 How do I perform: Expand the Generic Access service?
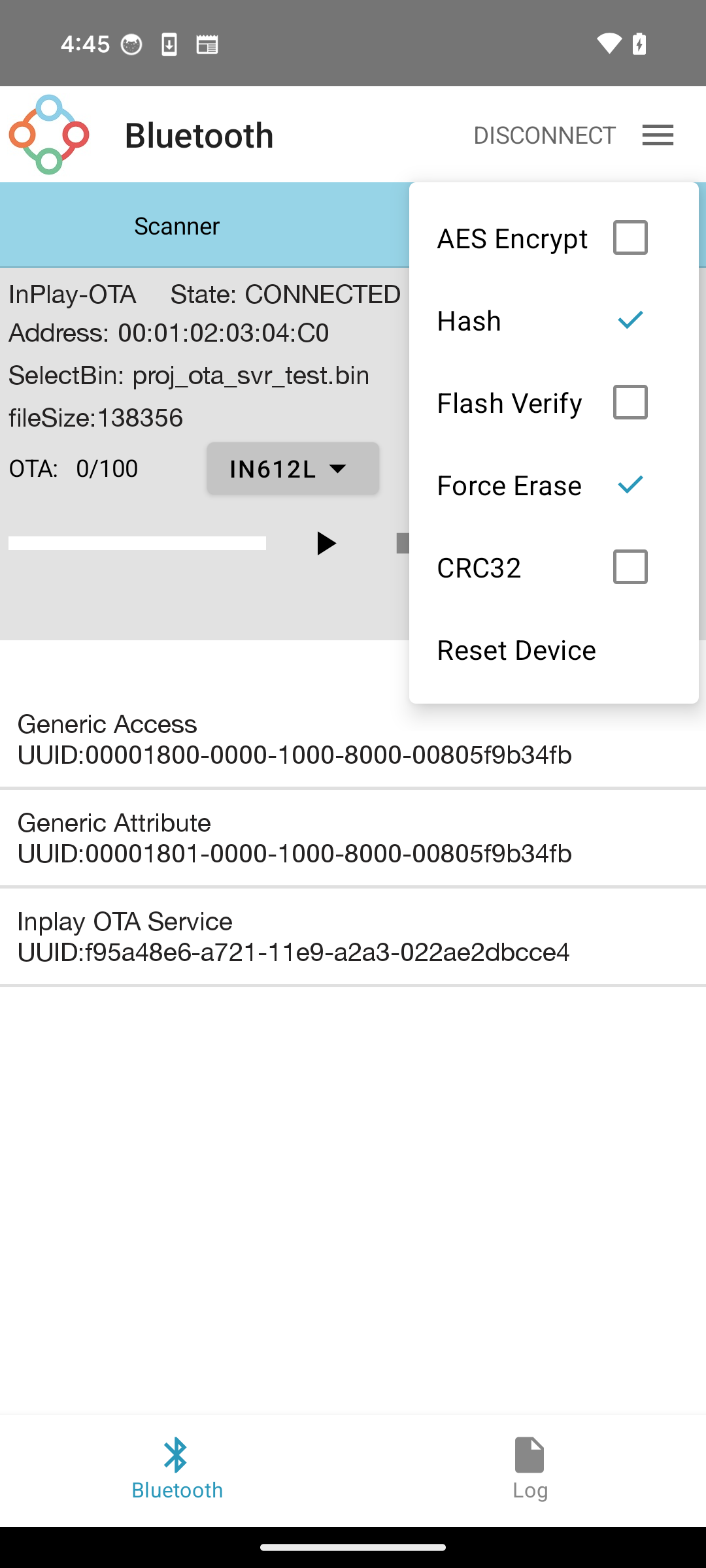(353, 739)
